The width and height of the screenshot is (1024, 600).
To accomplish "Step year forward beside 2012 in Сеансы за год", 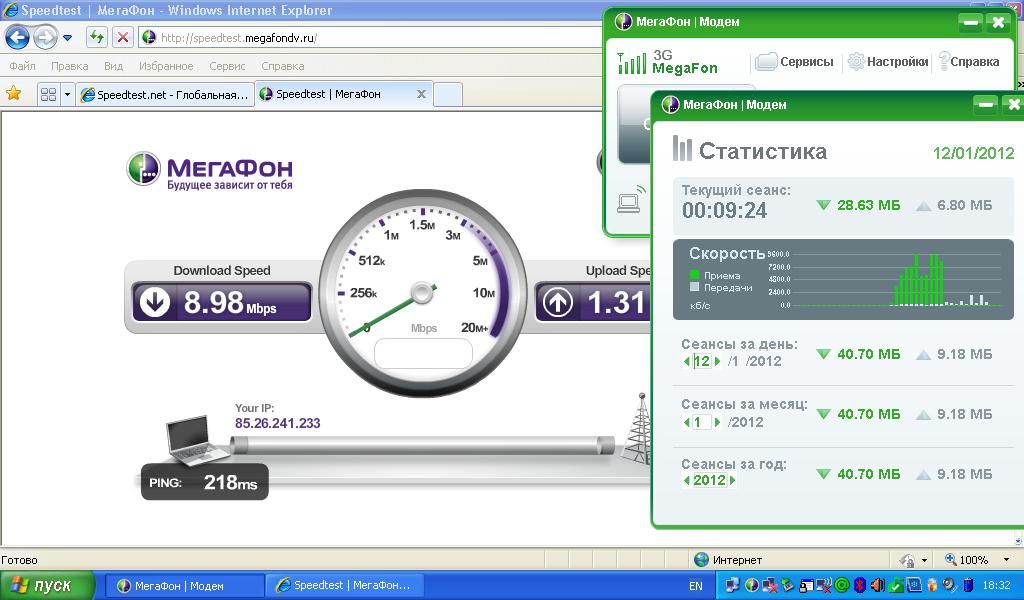I will click(733, 481).
